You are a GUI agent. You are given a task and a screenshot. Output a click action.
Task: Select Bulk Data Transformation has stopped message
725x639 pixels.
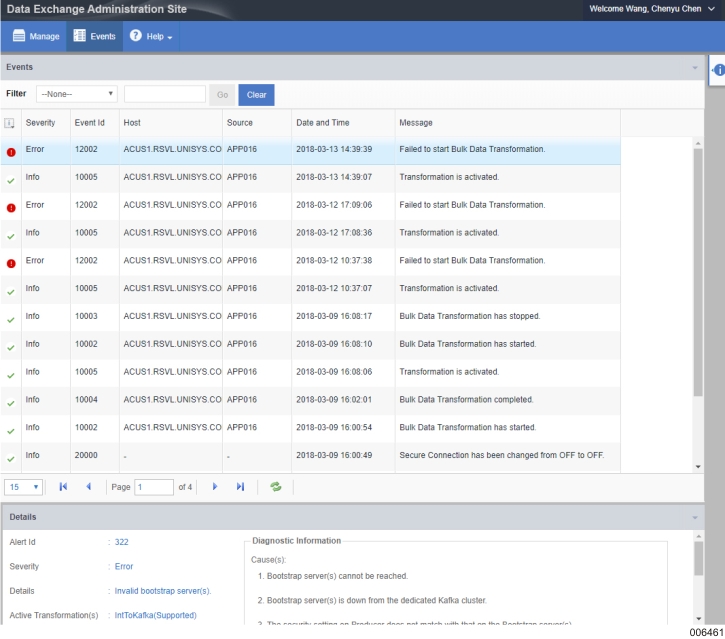click(469, 316)
